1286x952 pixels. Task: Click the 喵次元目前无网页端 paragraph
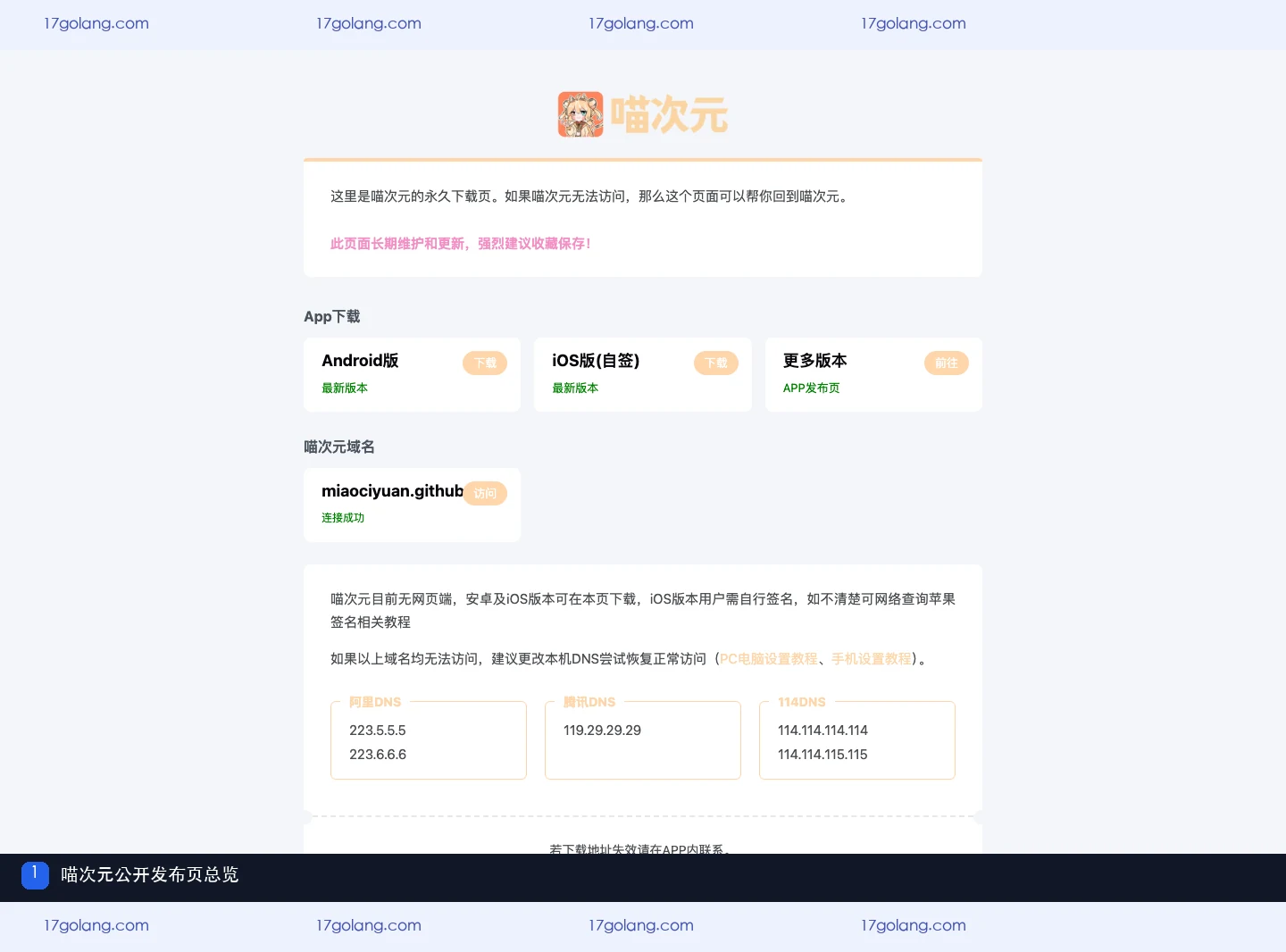point(643,611)
